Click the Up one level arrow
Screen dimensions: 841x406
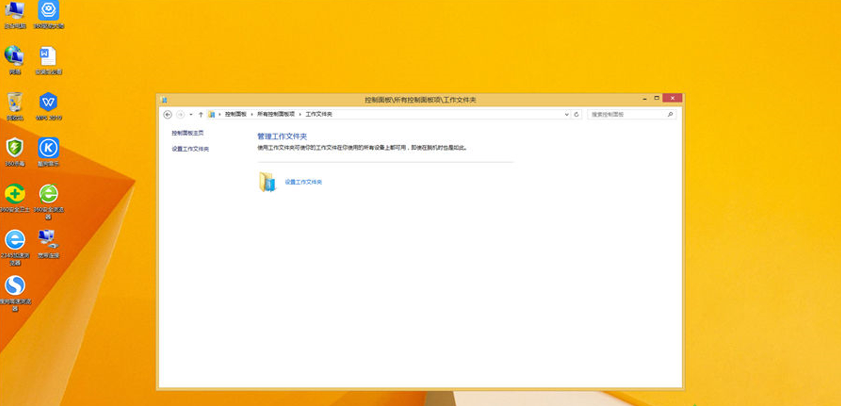(x=201, y=115)
